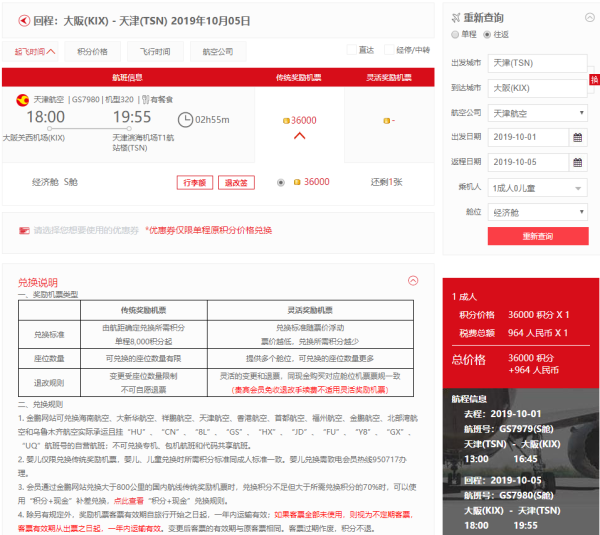Viewport: 600px width, 535px height.
Task: Click the 18:00 departure time in flight row
Action: pyautogui.click(x=46, y=117)
